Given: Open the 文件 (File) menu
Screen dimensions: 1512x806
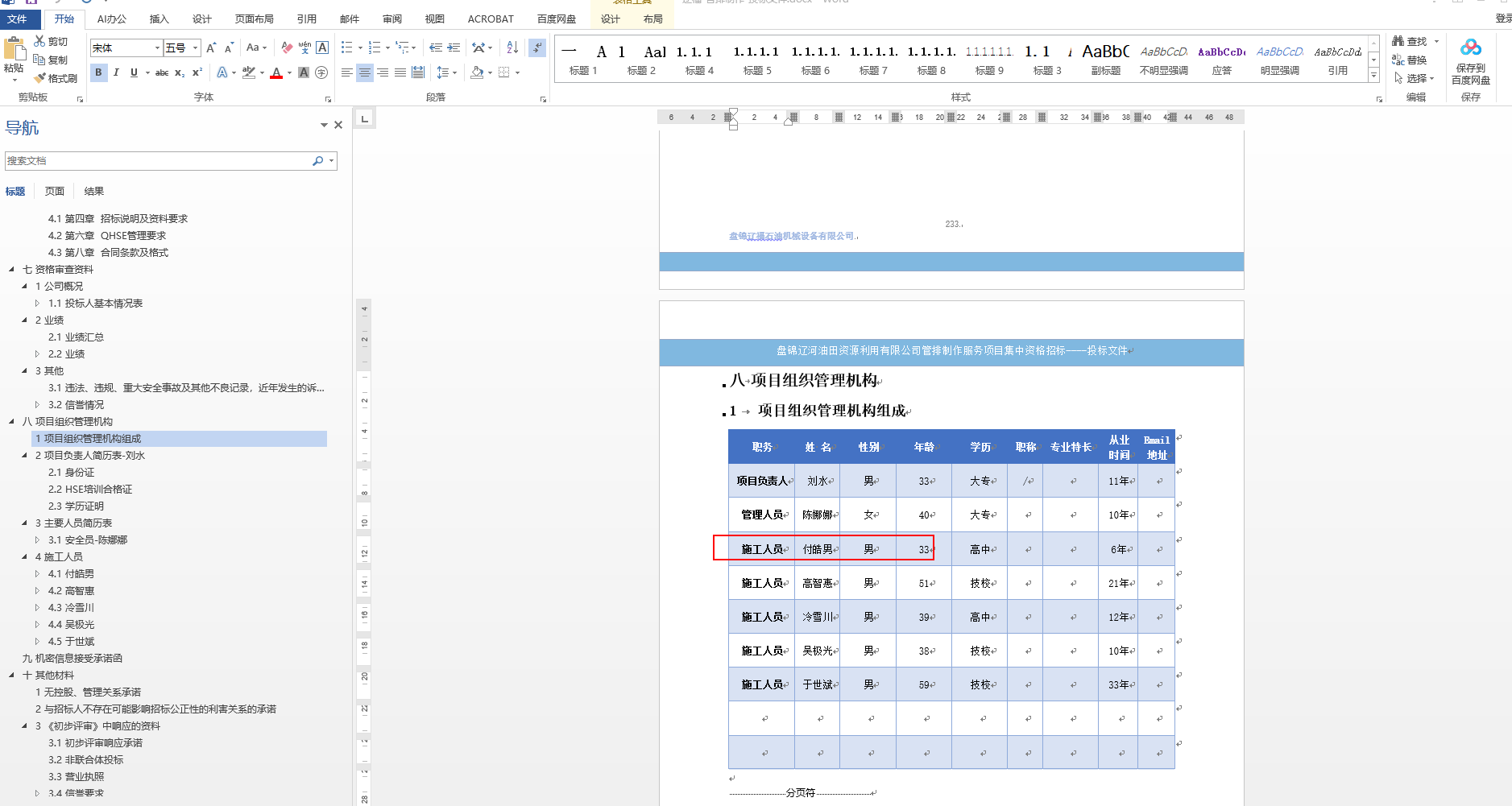Looking at the screenshot, I should (x=17, y=19).
